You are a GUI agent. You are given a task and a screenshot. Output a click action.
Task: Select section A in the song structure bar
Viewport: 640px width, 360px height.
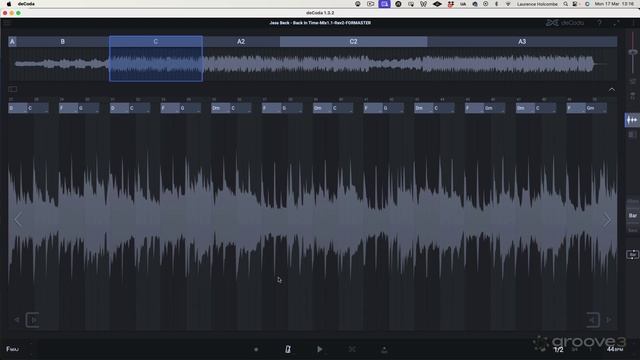(12, 42)
